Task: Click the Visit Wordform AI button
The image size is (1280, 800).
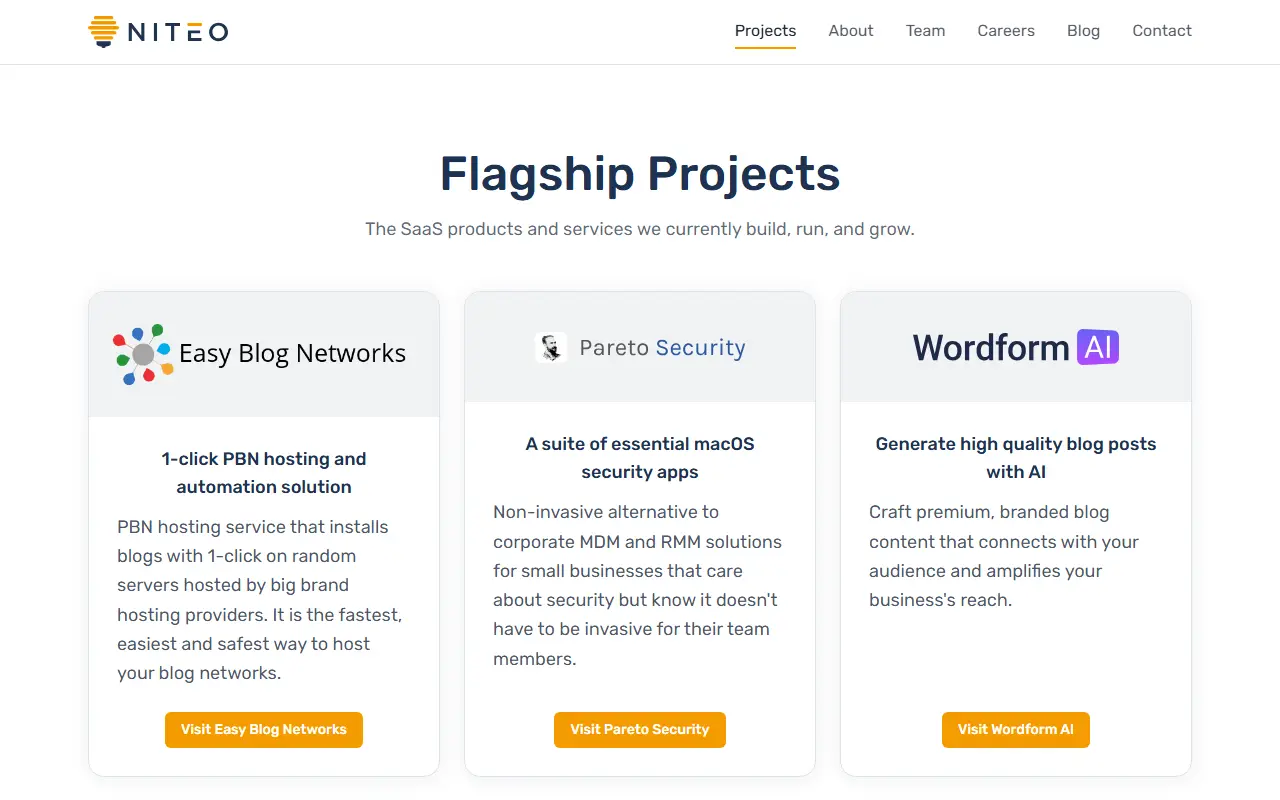Action: click(x=1016, y=730)
